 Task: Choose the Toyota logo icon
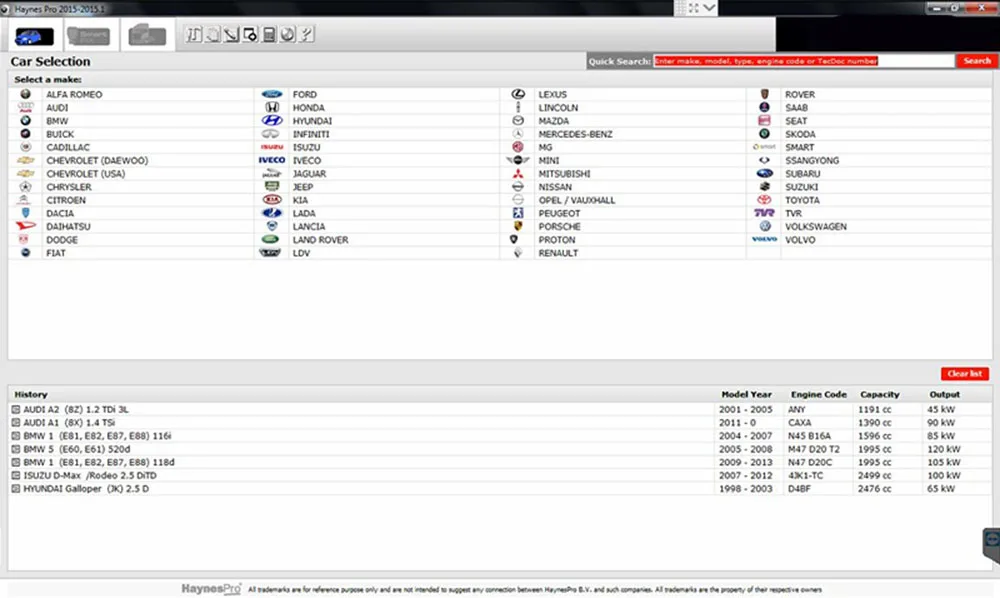click(764, 200)
